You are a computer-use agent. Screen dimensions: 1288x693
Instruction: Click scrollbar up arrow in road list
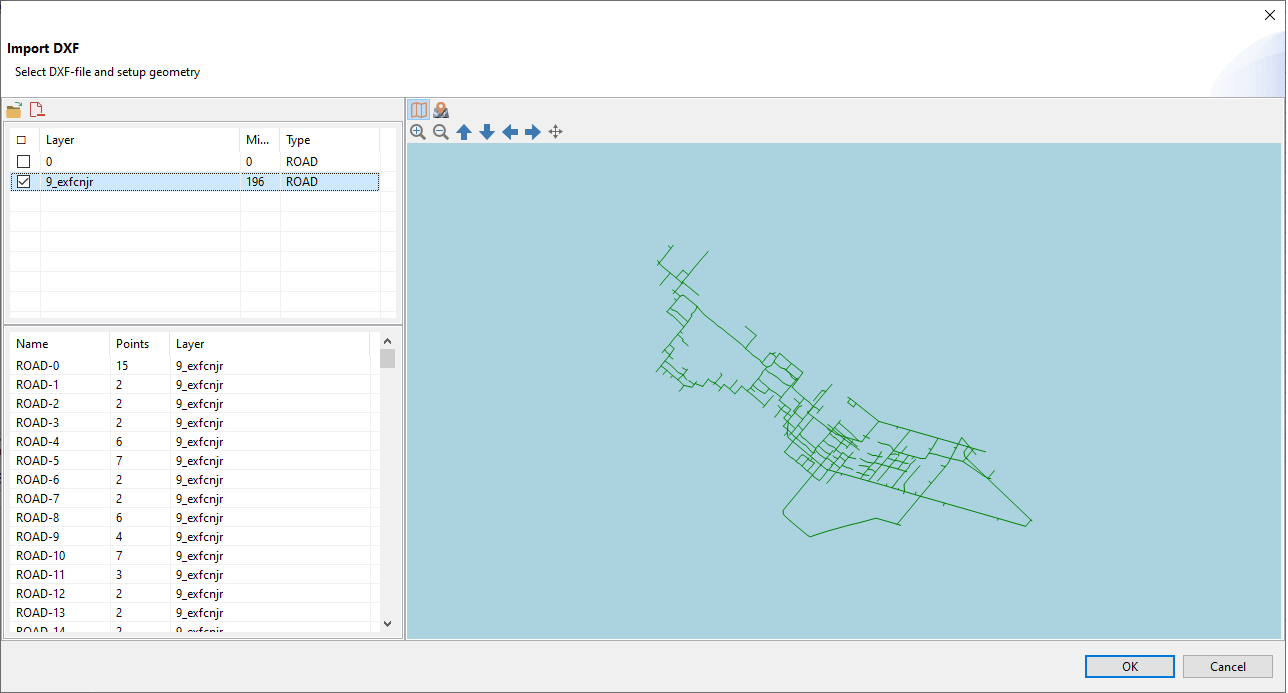click(388, 341)
